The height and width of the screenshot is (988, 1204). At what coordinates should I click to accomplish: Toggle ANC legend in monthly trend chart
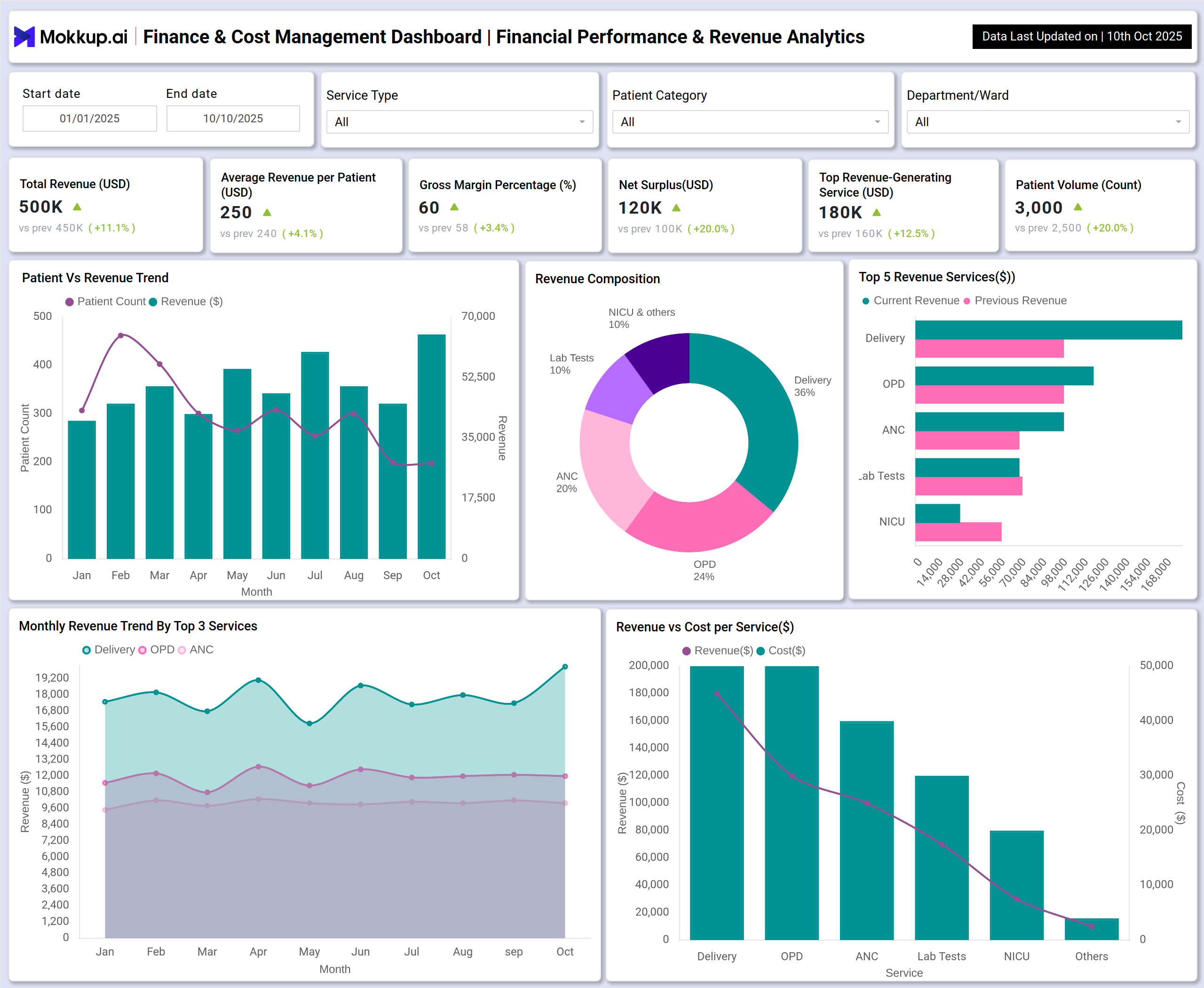tap(196, 650)
